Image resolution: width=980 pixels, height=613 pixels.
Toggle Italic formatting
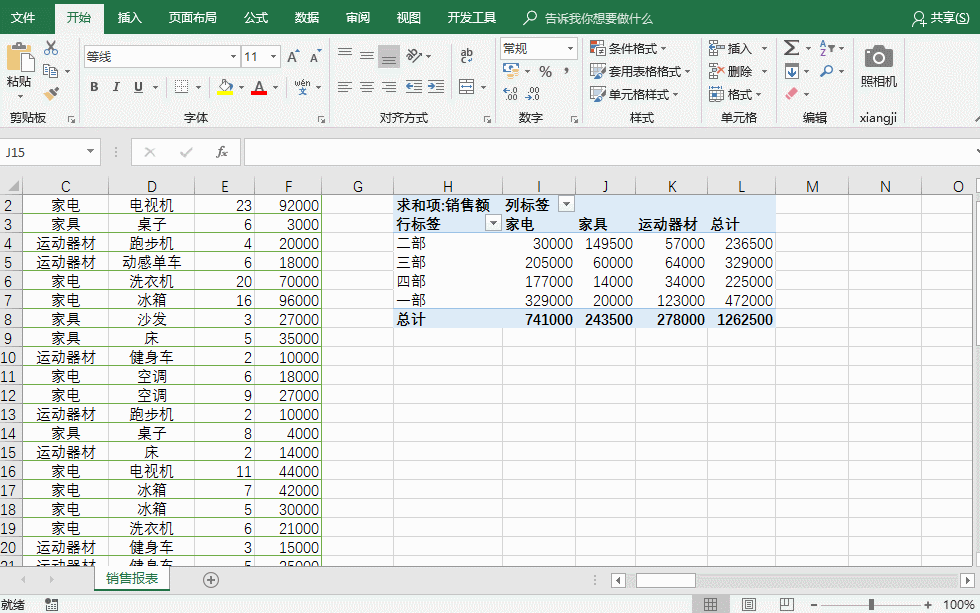tap(116, 87)
